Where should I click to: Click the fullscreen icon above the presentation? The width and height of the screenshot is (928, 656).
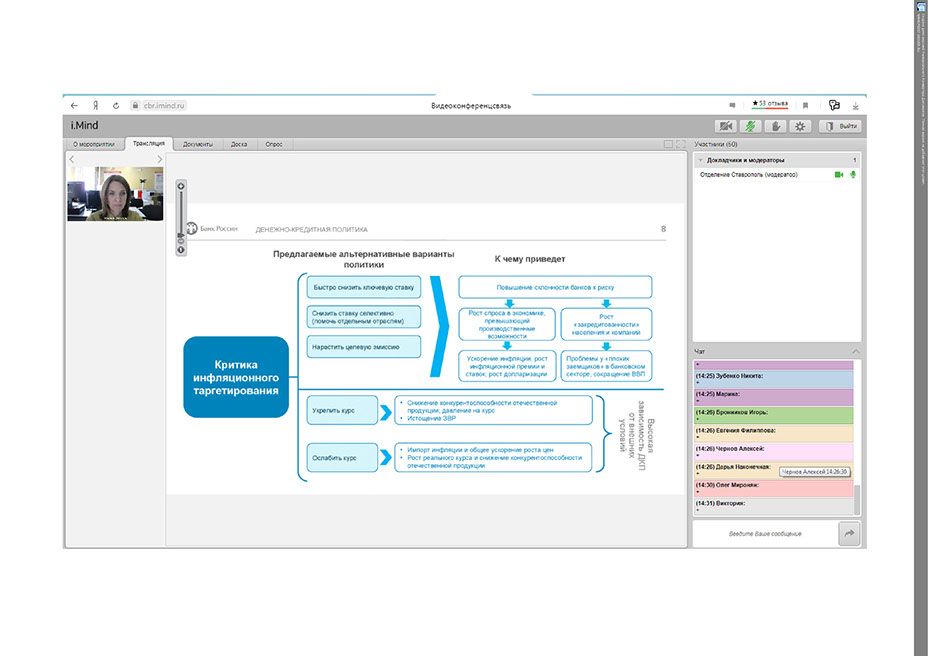681,144
